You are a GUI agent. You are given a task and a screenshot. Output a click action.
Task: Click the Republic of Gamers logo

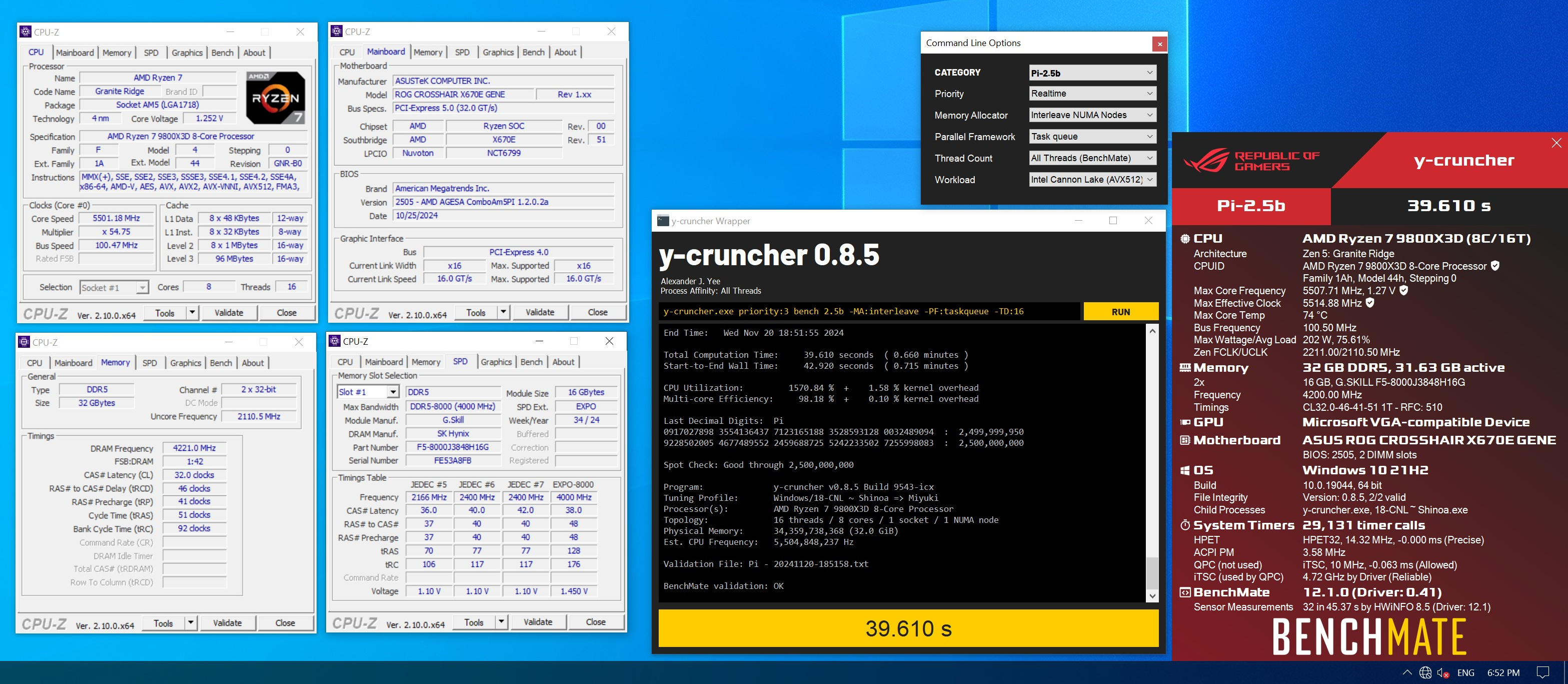click(1251, 161)
